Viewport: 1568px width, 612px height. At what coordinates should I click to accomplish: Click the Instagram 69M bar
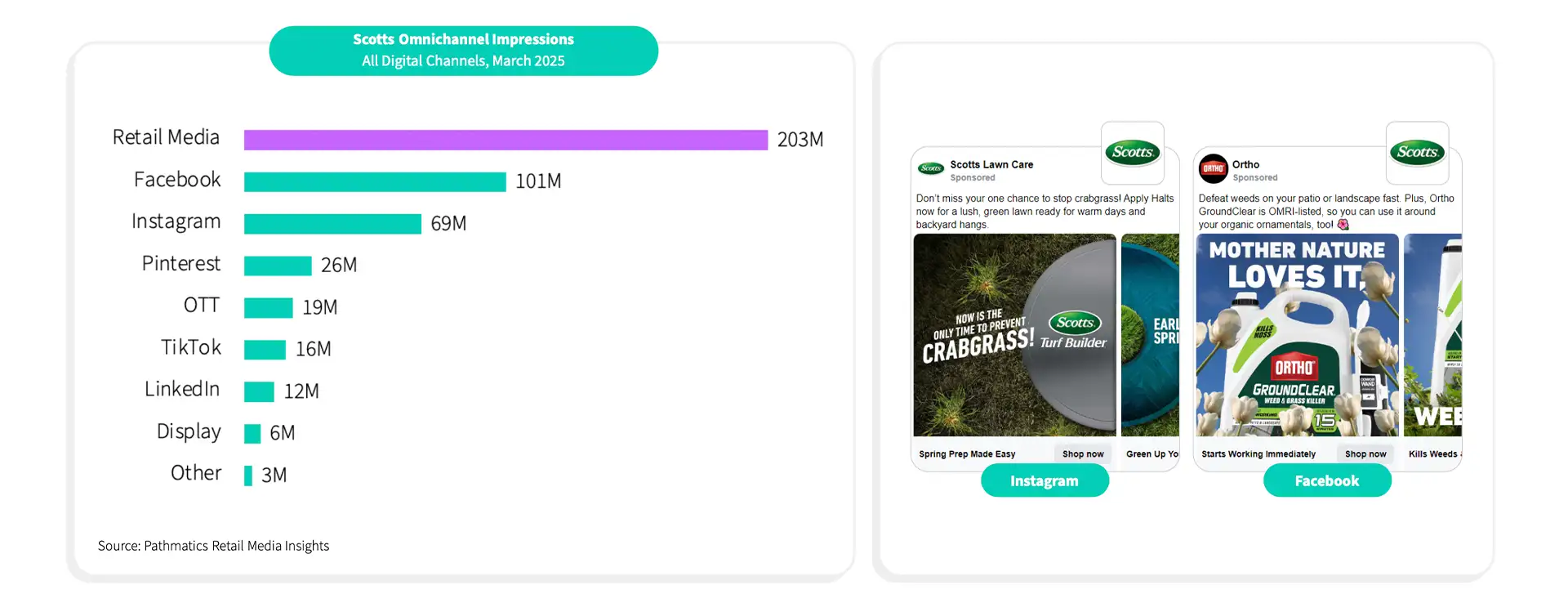click(x=332, y=224)
